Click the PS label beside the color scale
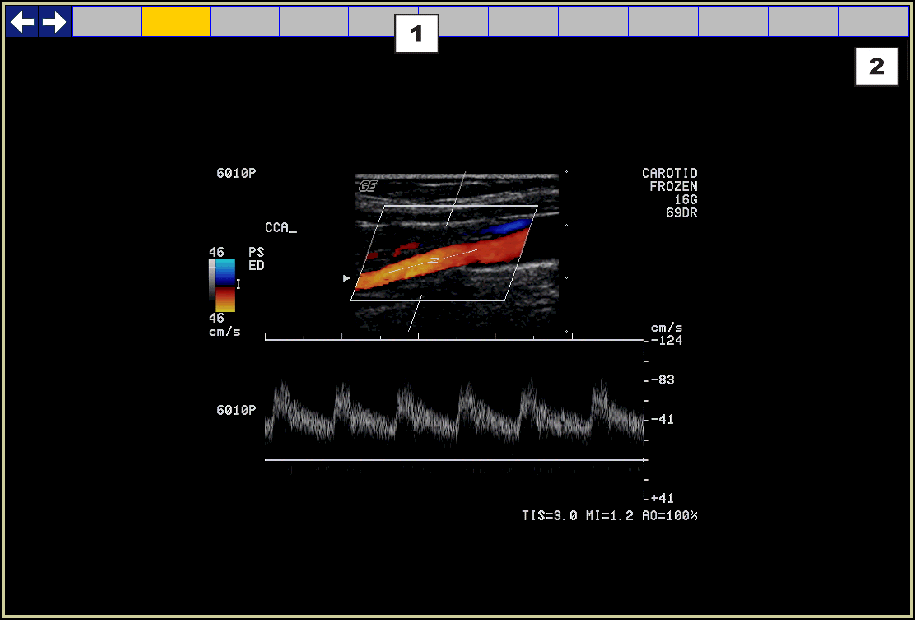Image resolution: width=915 pixels, height=620 pixels. [256, 253]
